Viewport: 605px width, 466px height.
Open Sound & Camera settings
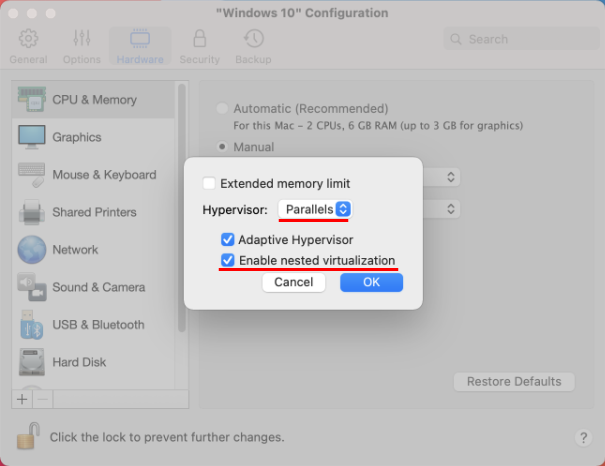click(x=98, y=287)
